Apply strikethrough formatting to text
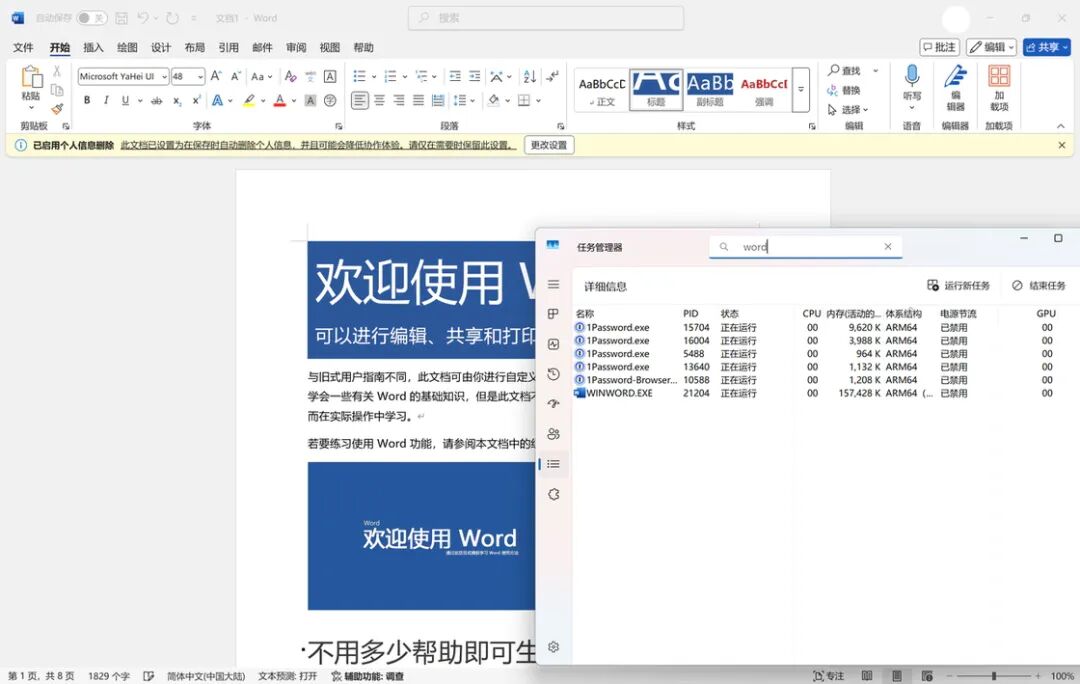Image resolution: width=1080 pixels, height=684 pixels. (157, 101)
